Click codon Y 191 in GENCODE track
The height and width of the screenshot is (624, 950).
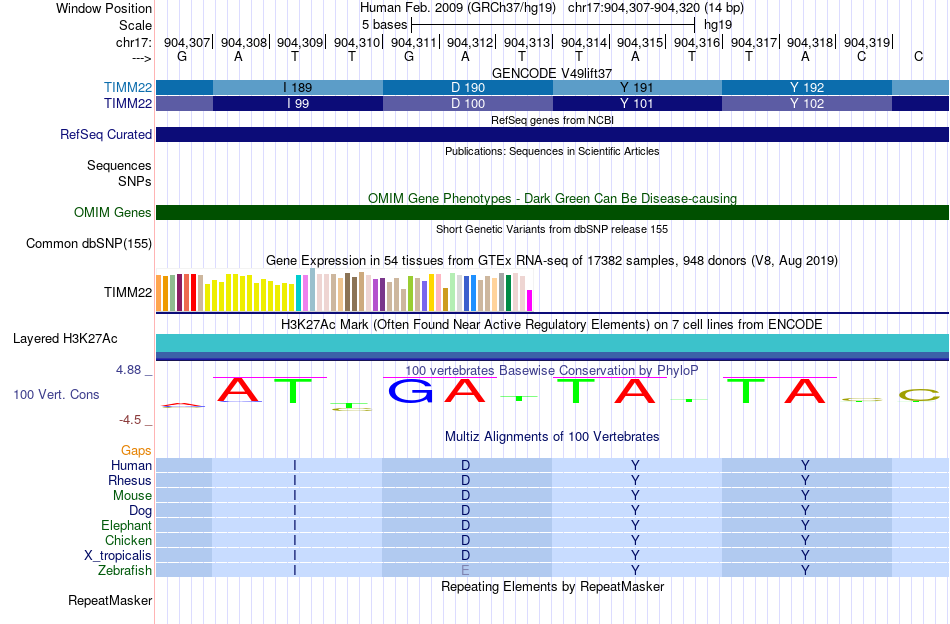point(637,87)
